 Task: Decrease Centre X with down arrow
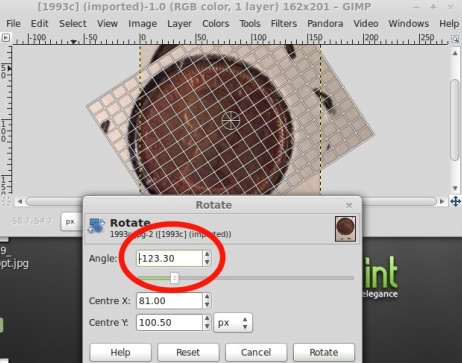[207, 305]
